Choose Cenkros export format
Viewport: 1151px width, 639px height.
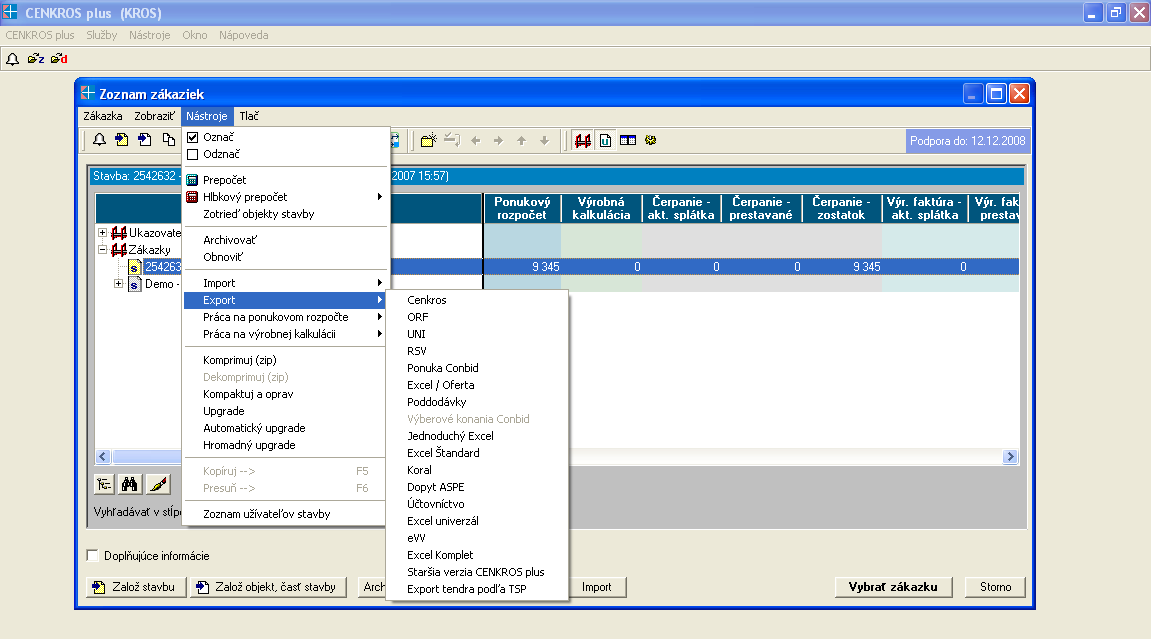[426, 300]
